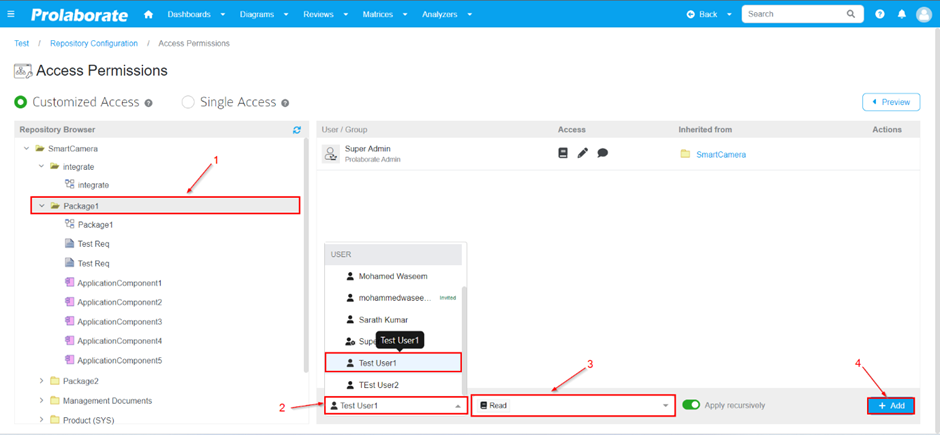
Task: Click the Preview button
Action: tap(891, 102)
